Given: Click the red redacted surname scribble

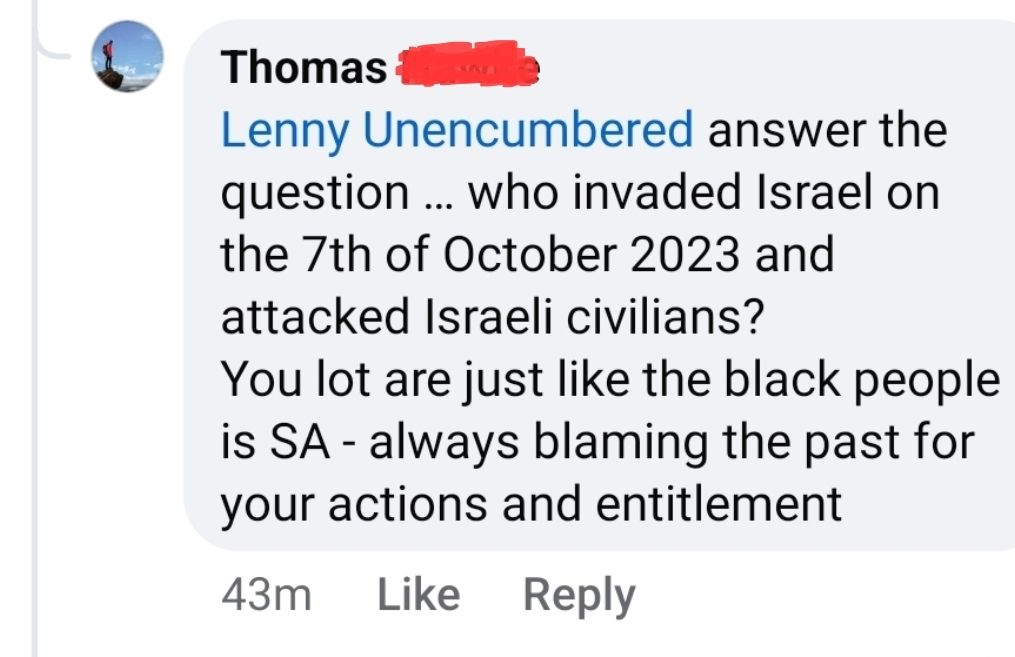Looking at the screenshot, I should pos(466,65).
